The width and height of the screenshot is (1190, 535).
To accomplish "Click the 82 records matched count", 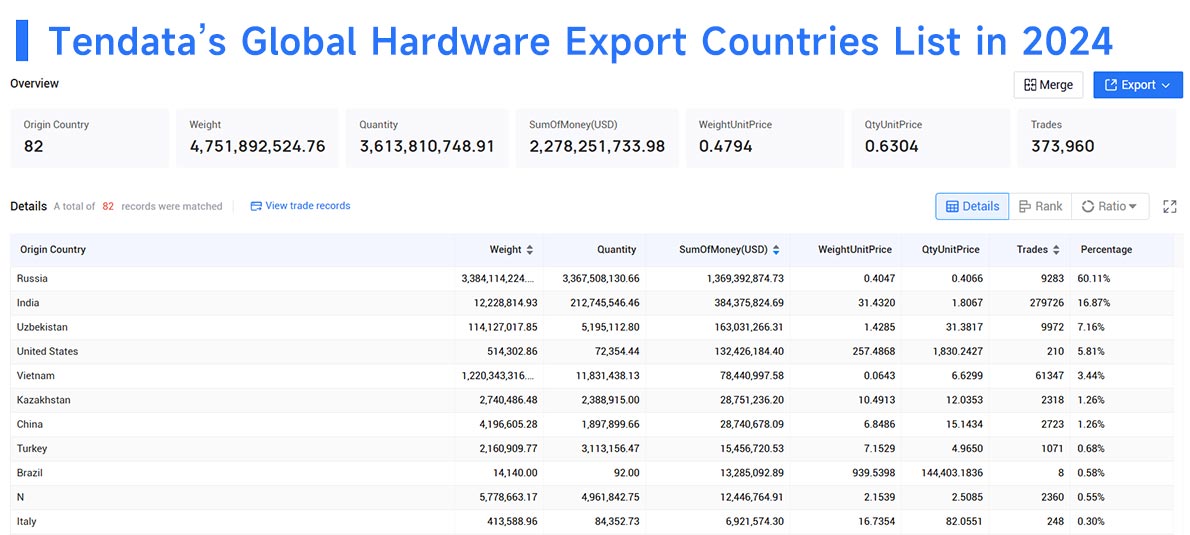I will tap(108, 206).
